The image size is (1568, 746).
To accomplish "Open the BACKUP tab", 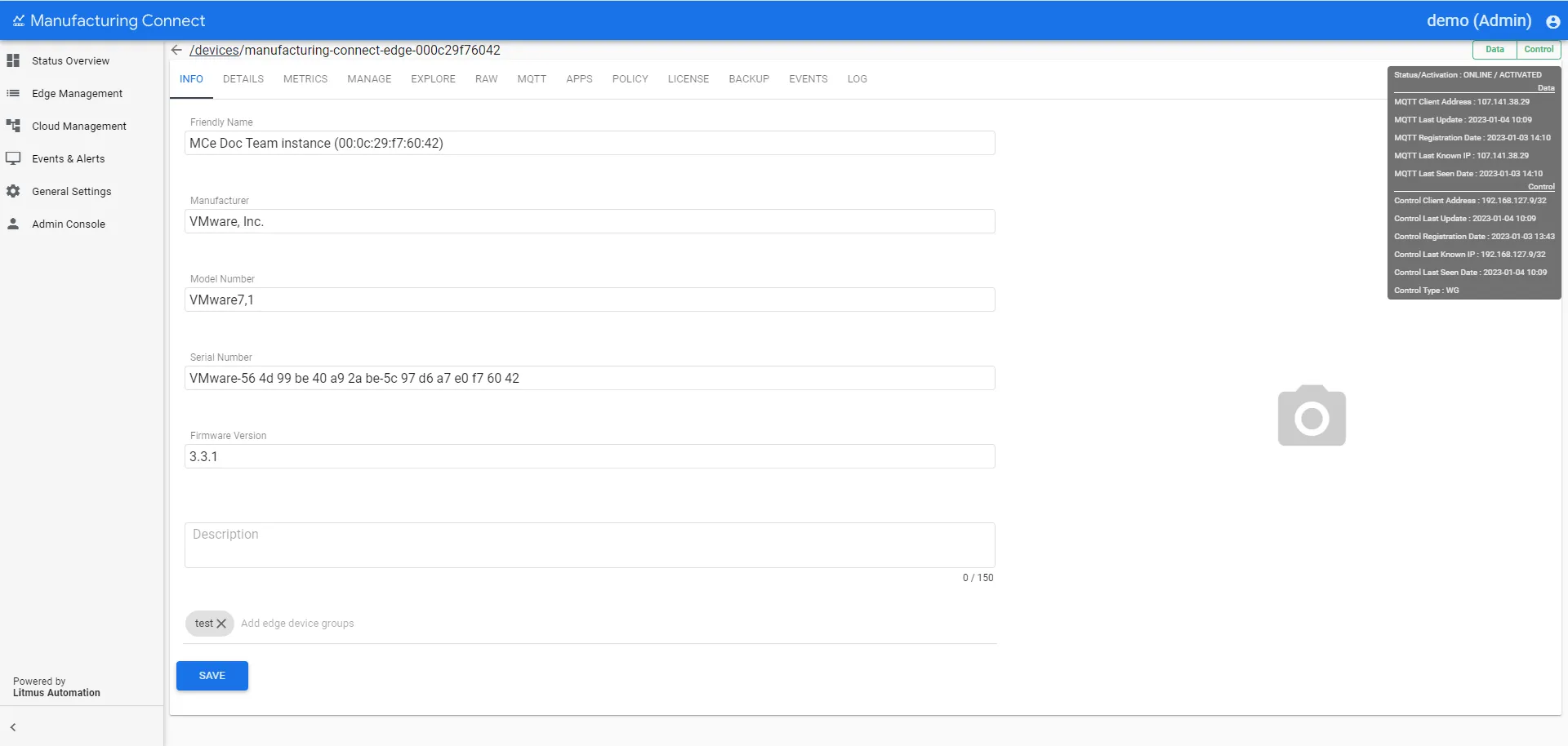I will (749, 79).
